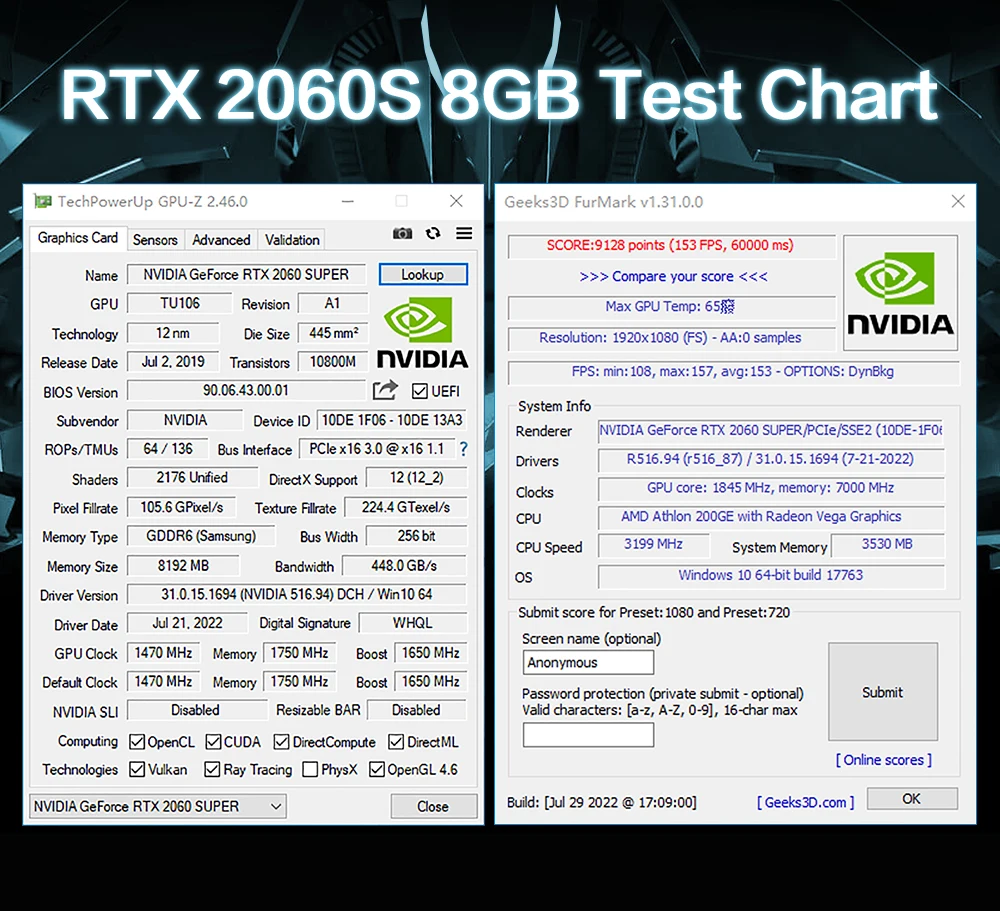Image resolution: width=1000 pixels, height=911 pixels.
Task: Click the BIOS export share icon
Action: [x=385, y=390]
